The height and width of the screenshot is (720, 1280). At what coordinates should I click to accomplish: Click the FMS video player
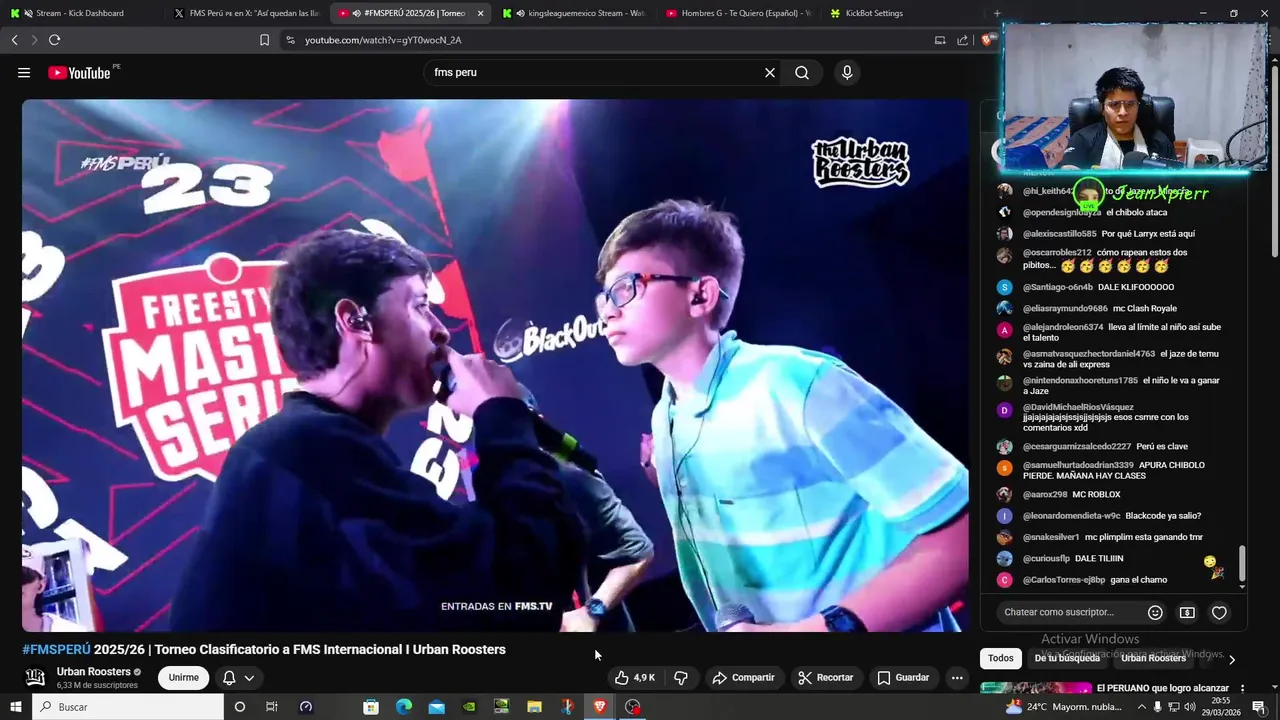495,365
